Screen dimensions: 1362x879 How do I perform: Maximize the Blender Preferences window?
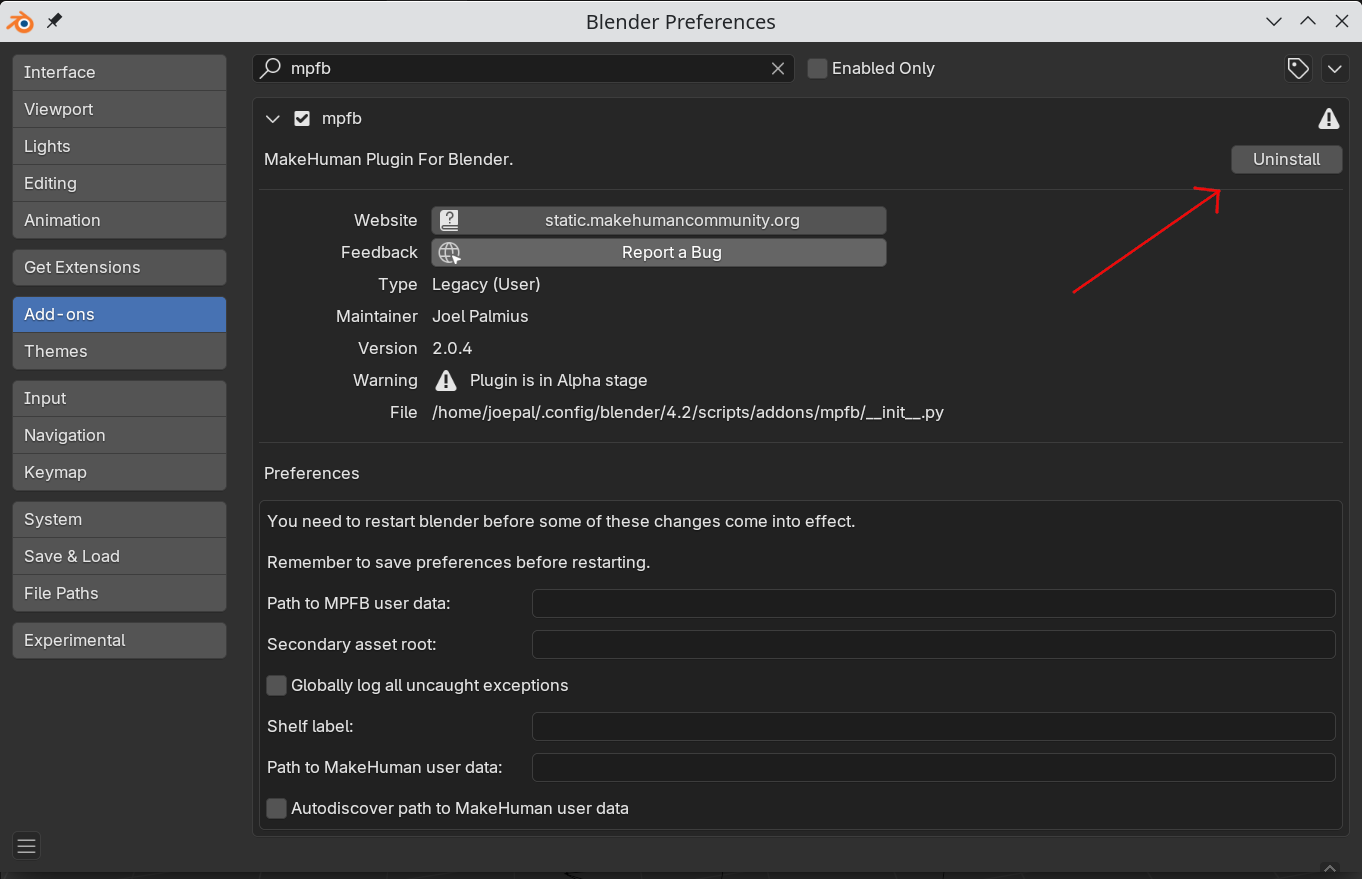[x=1307, y=21]
